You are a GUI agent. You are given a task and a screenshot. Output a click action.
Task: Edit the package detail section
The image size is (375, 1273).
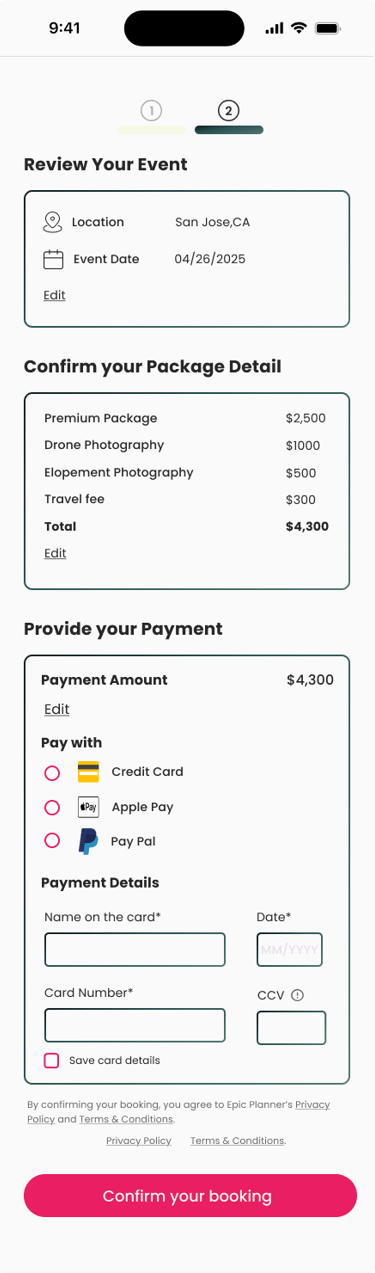[55, 553]
